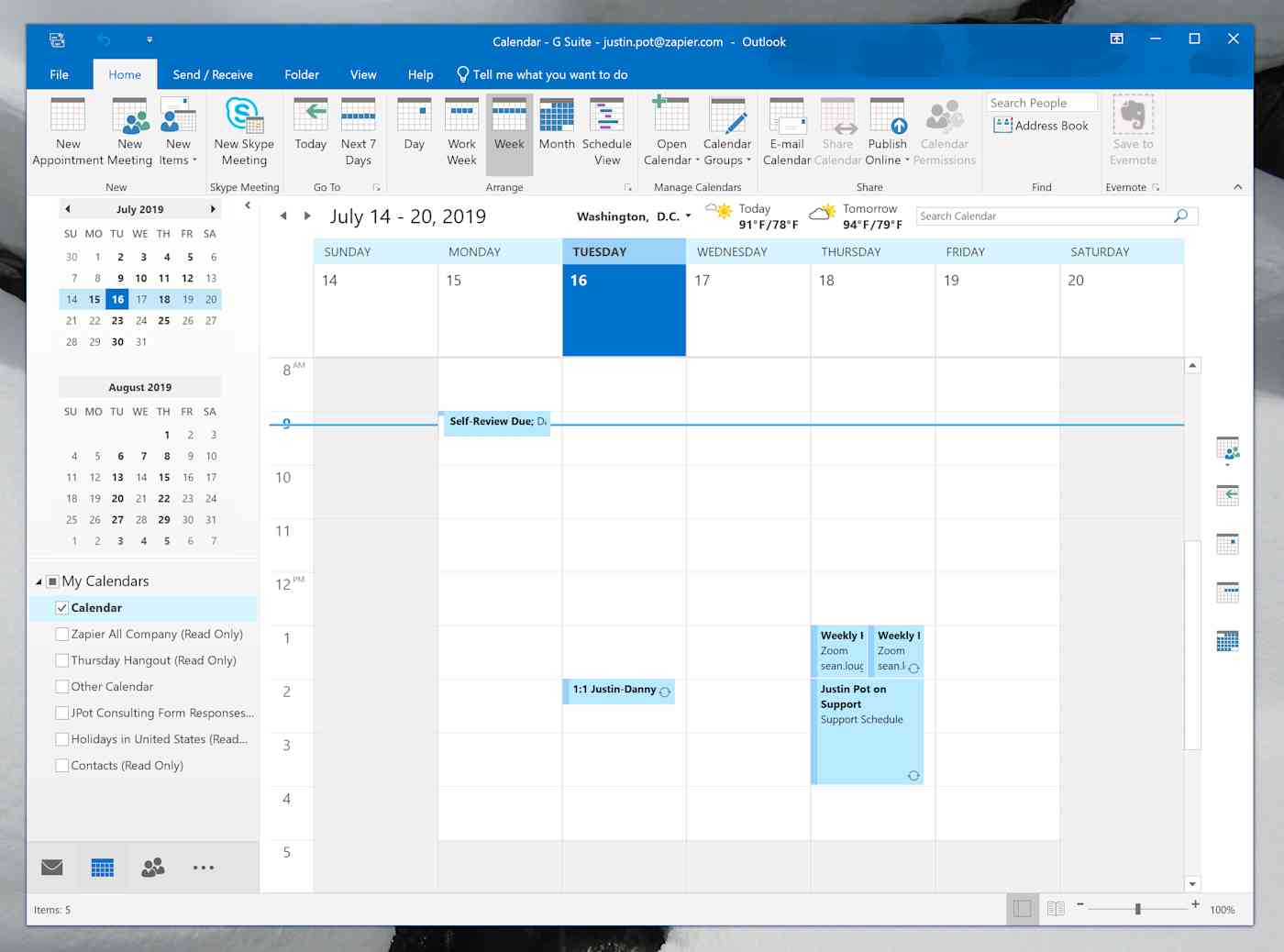Create a New Meeting
This screenshot has height=952, width=1284.
130,133
